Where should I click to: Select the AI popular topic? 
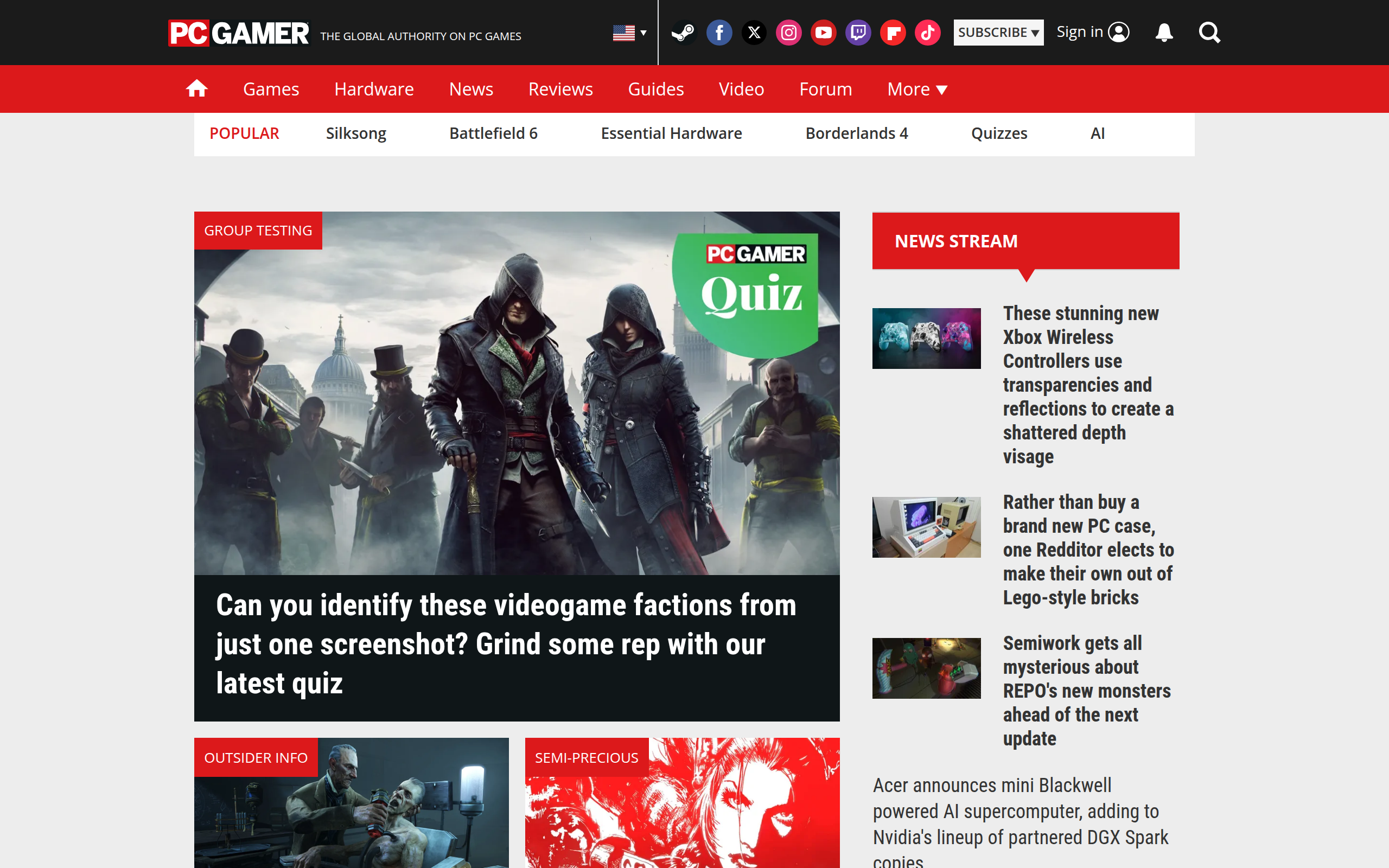[x=1098, y=133]
